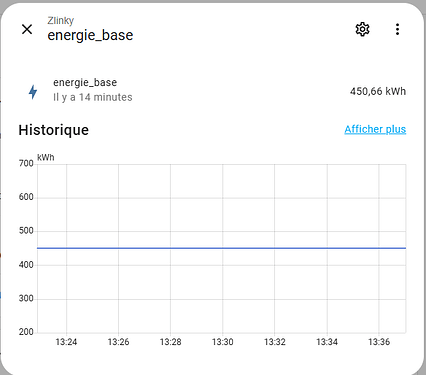Close the energie_base dialog

coord(27,29)
